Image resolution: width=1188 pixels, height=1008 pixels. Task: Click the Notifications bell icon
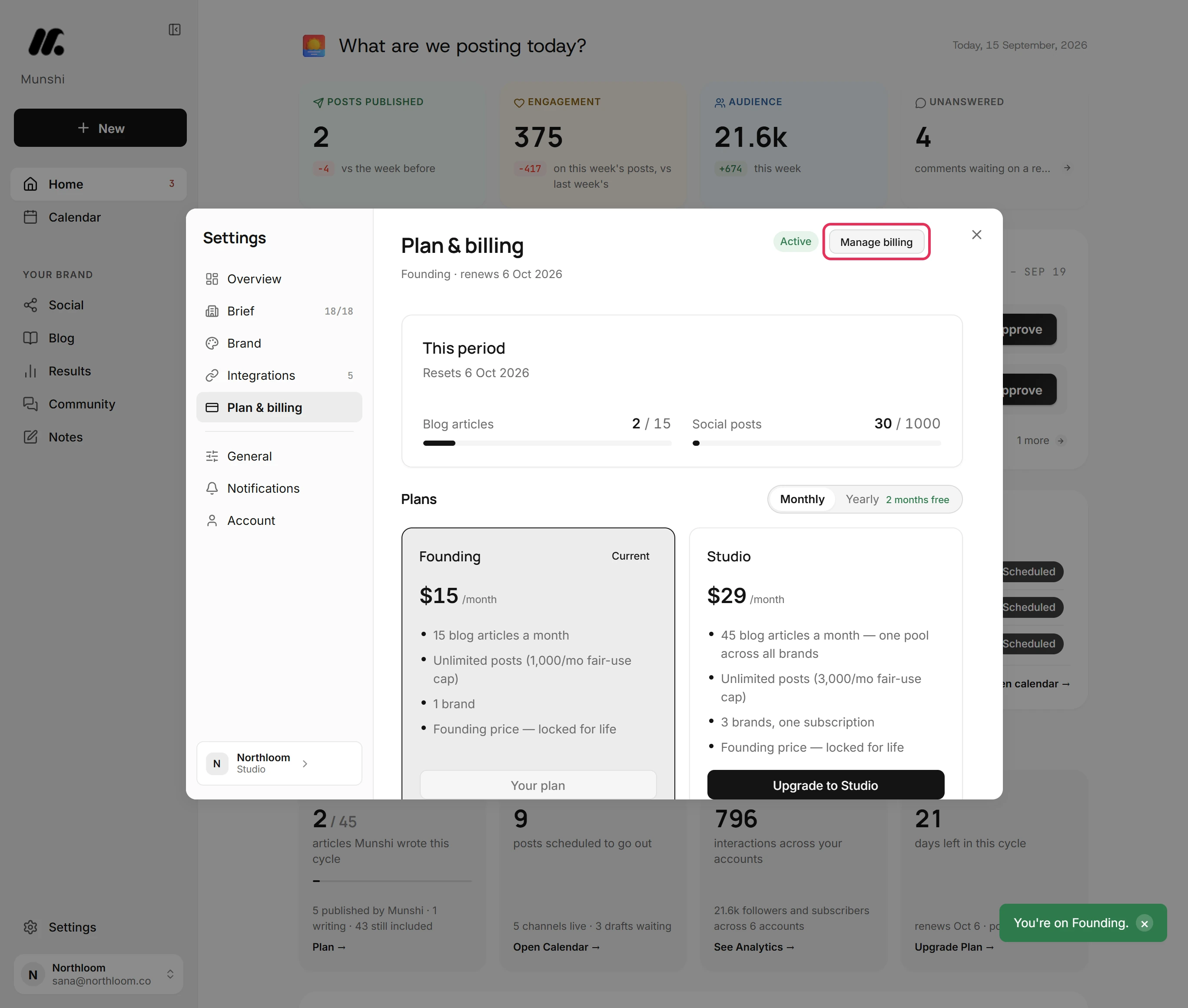212,488
